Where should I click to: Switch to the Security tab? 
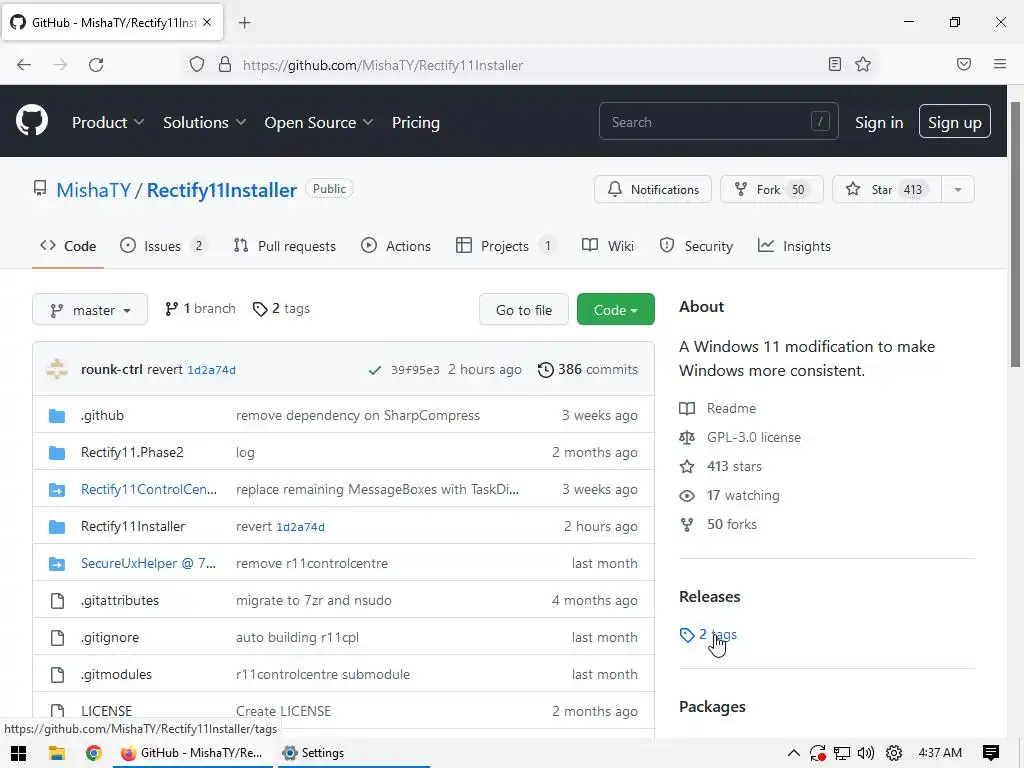[696, 246]
